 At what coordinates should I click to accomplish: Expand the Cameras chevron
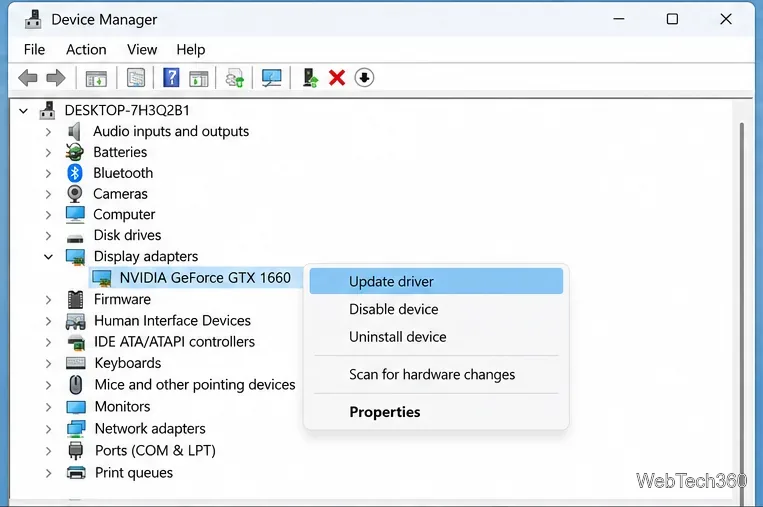[48, 194]
